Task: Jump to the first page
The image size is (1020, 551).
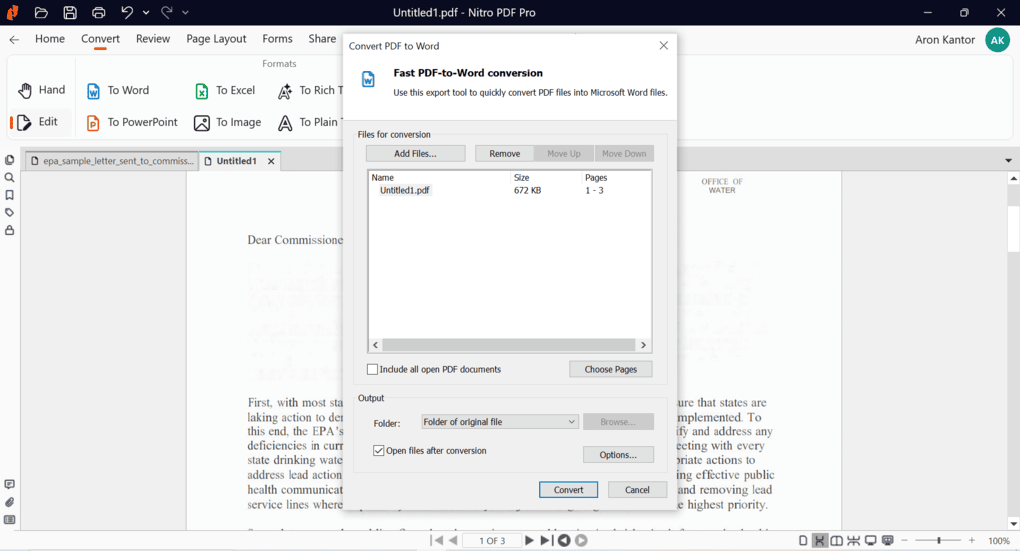Action: tap(437, 541)
